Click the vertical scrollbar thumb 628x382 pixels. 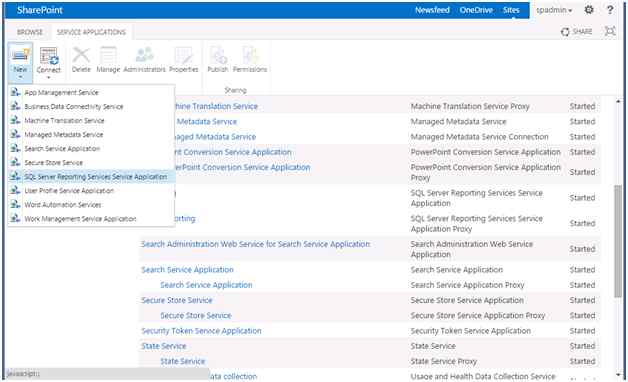point(618,240)
